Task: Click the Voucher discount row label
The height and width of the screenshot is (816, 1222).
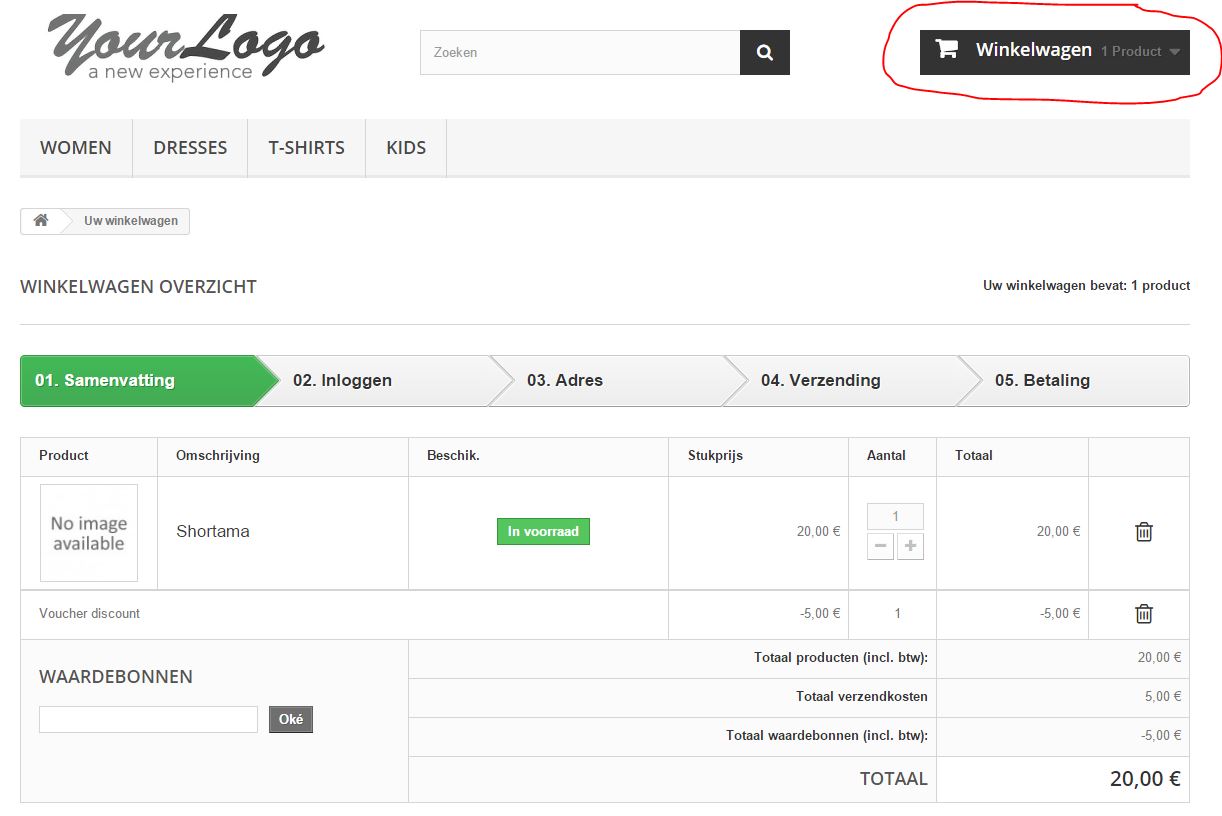Action: click(90, 614)
